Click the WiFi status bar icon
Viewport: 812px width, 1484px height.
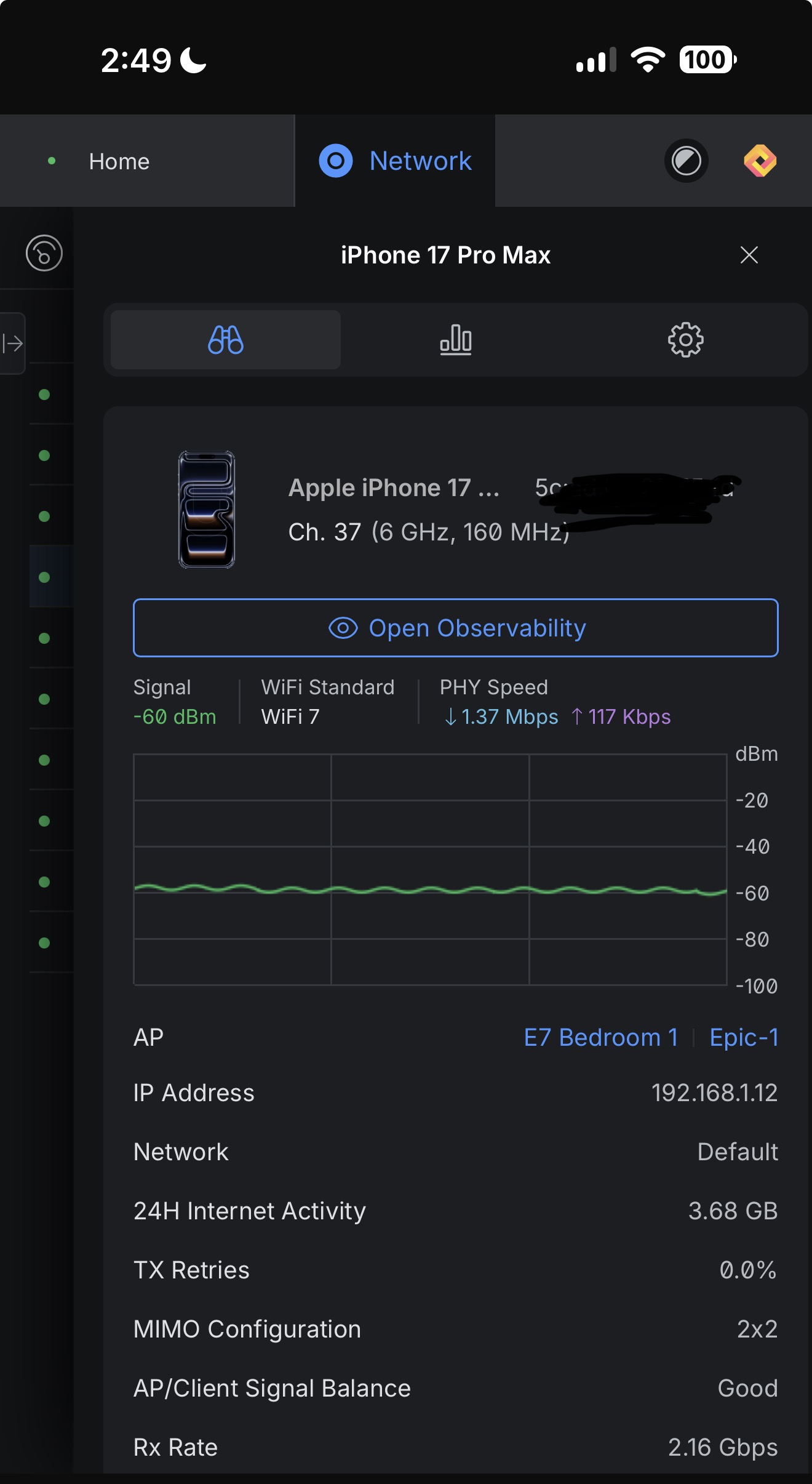click(x=648, y=60)
